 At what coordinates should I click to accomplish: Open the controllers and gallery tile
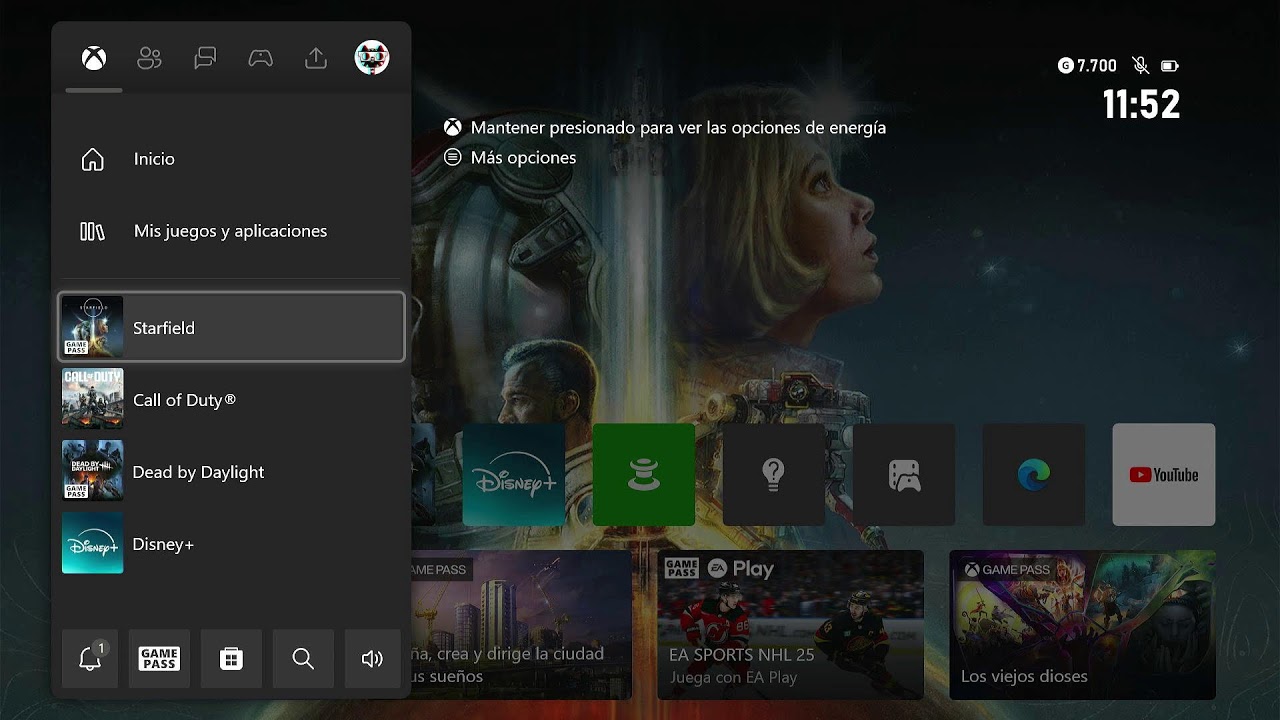[x=904, y=475]
